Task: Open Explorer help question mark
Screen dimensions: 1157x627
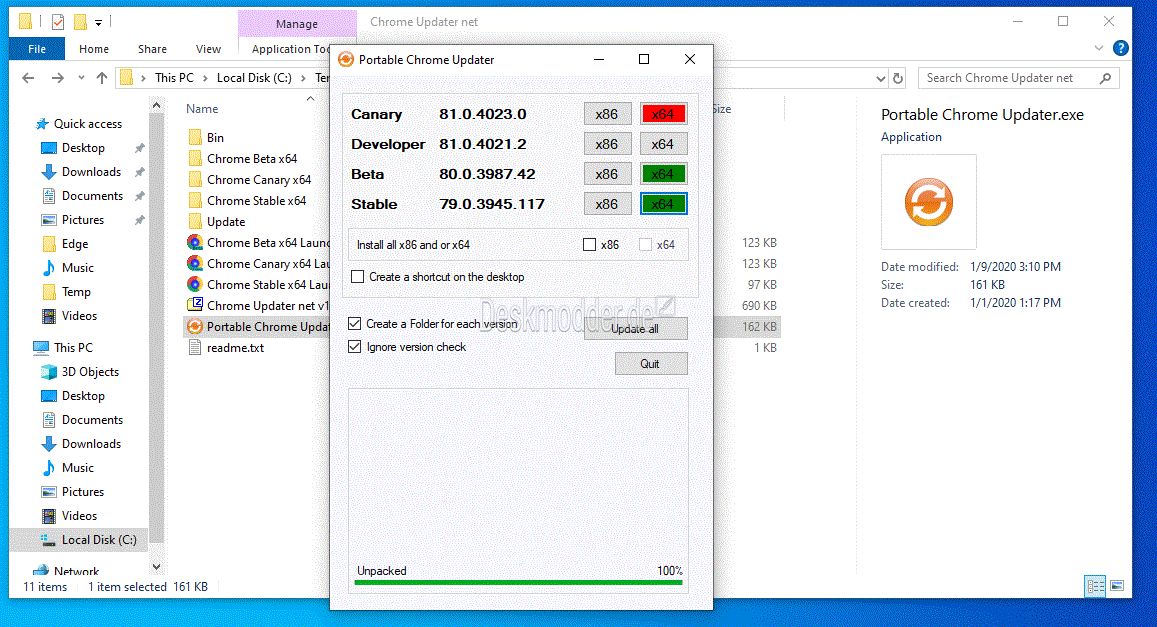Action: pos(1120,49)
